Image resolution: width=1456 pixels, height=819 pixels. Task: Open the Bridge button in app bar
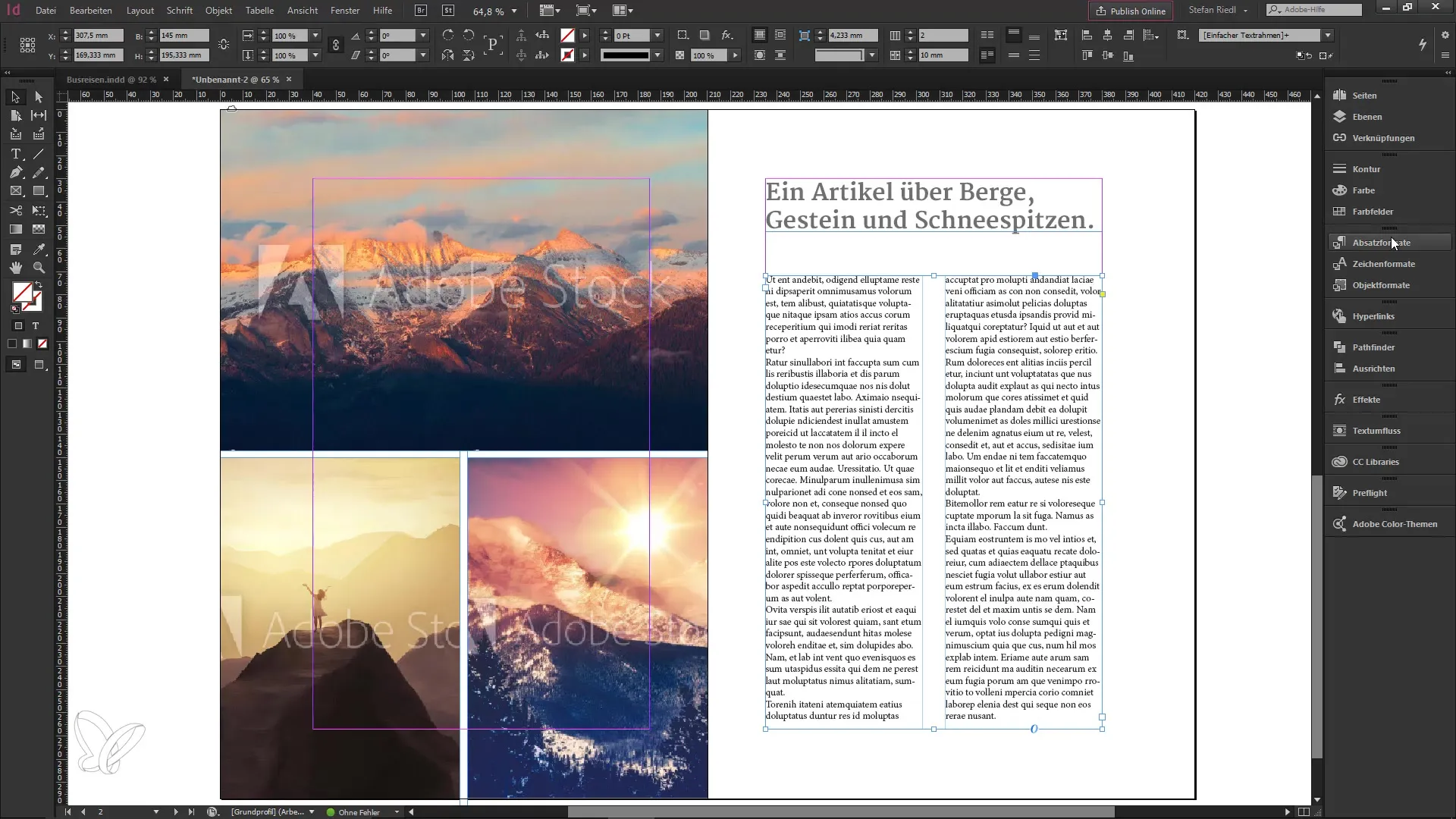[421, 11]
